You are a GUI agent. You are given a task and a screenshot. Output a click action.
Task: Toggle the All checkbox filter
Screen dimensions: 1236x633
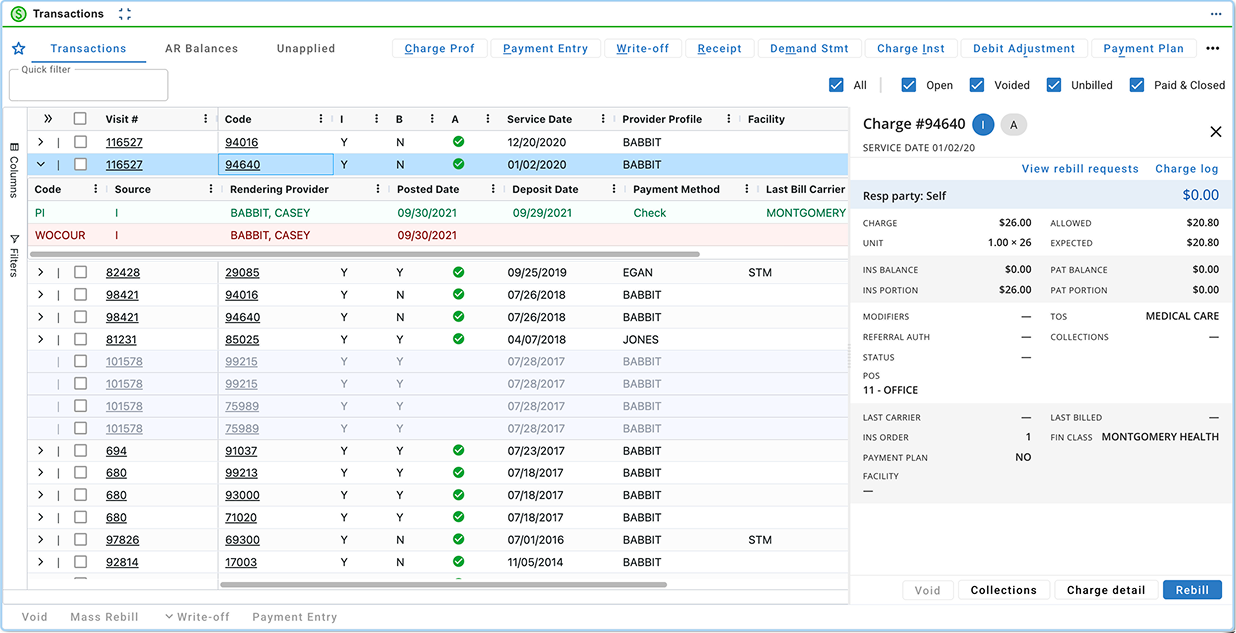pos(837,85)
